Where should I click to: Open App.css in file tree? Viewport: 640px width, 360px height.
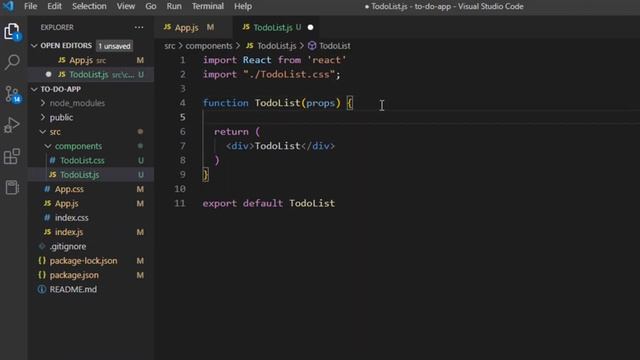click(x=91, y=189)
